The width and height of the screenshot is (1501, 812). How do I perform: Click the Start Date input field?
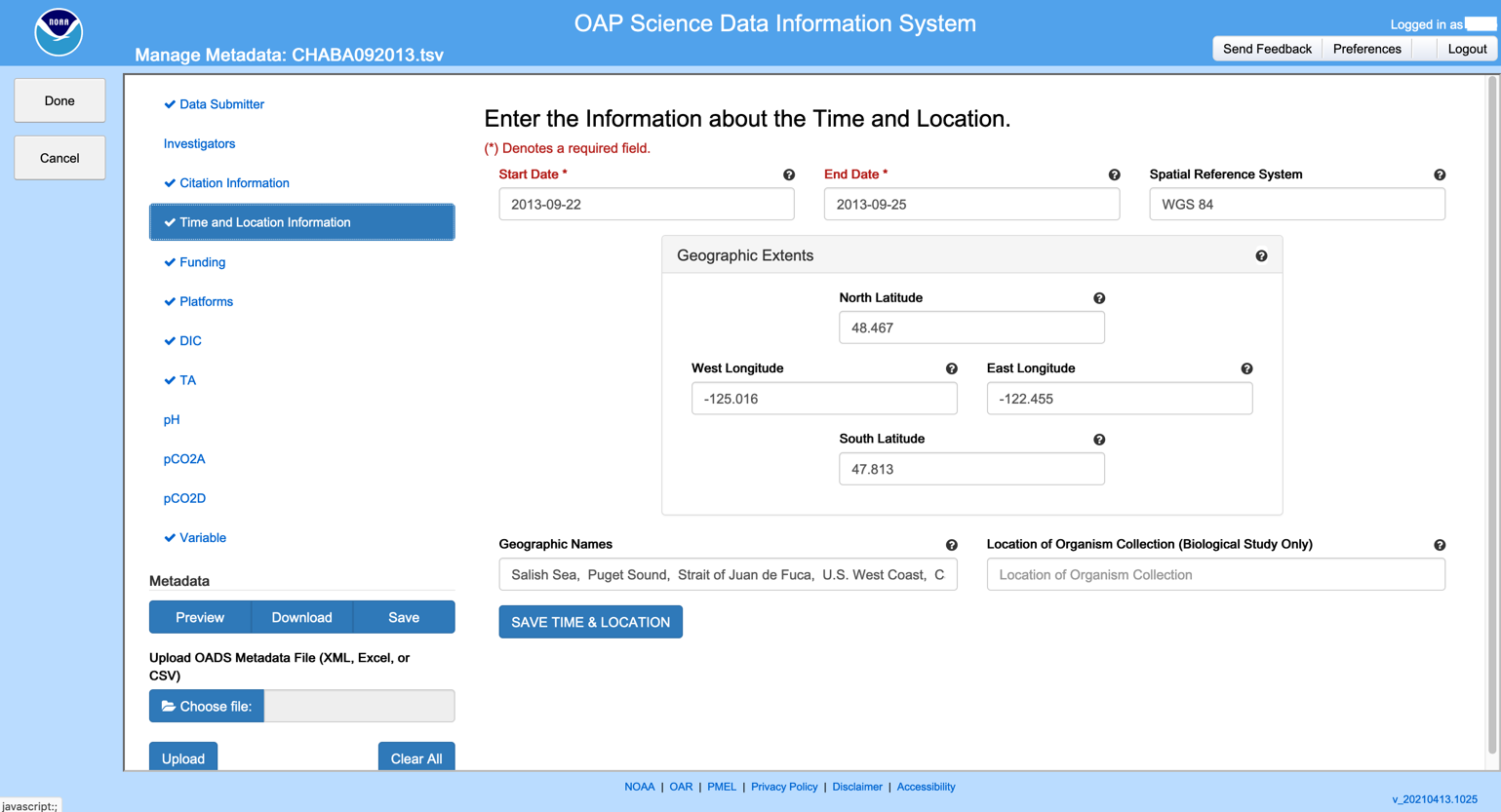(646, 205)
